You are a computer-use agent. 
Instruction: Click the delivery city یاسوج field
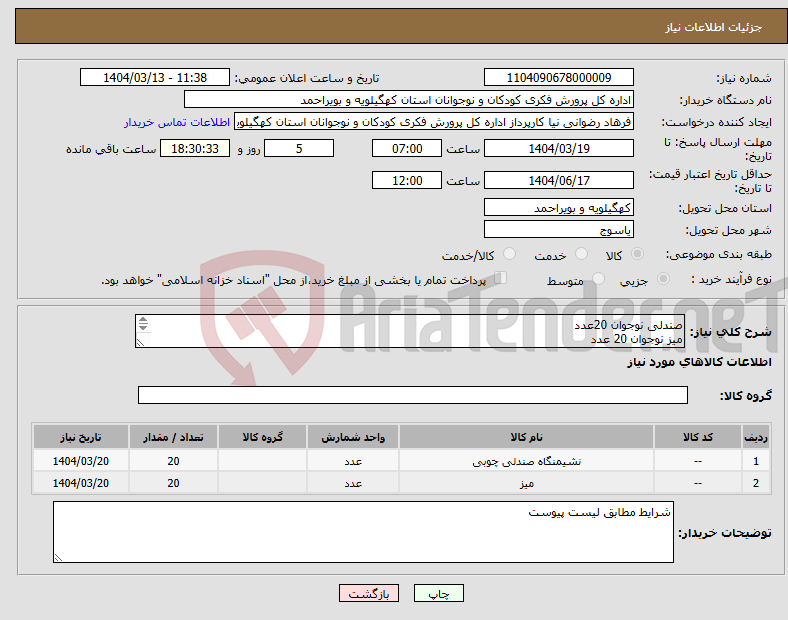[558, 230]
